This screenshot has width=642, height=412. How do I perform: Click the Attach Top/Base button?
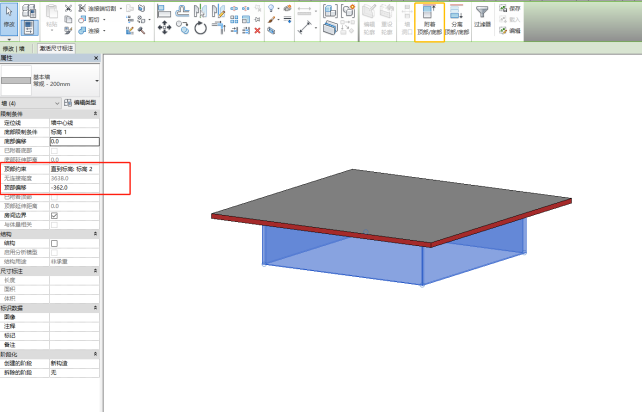429,22
